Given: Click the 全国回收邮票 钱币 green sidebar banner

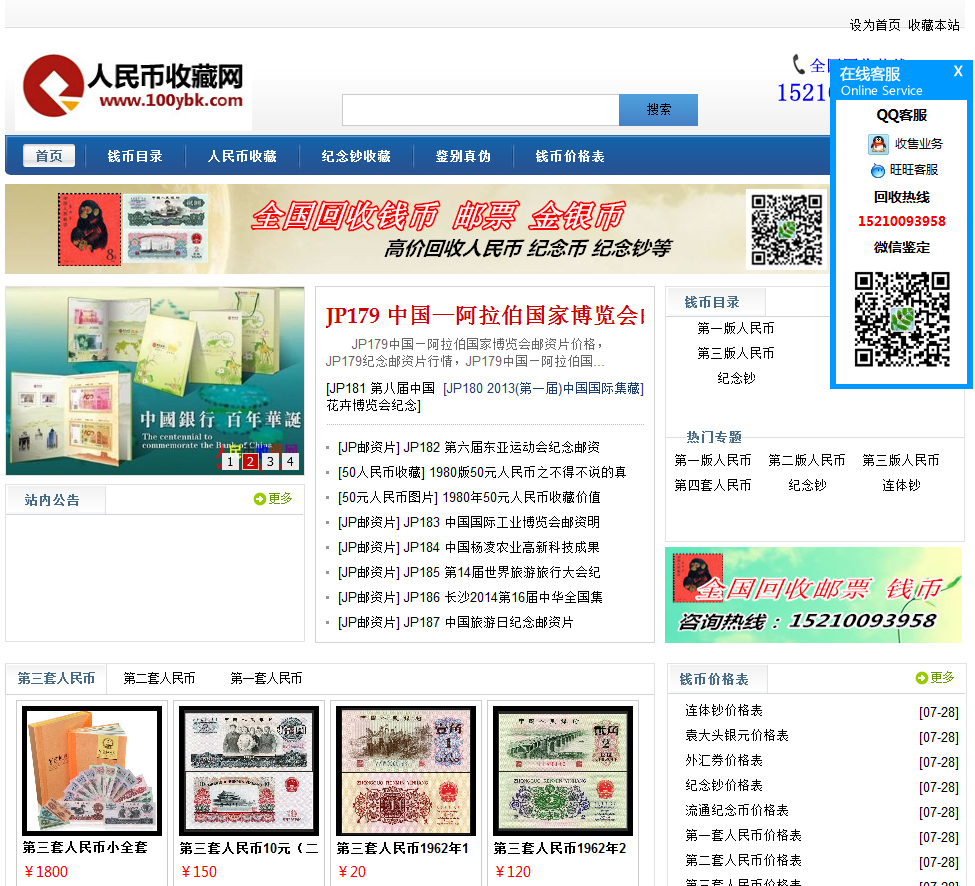Looking at the screenshot, I should [x=813, y=595].
